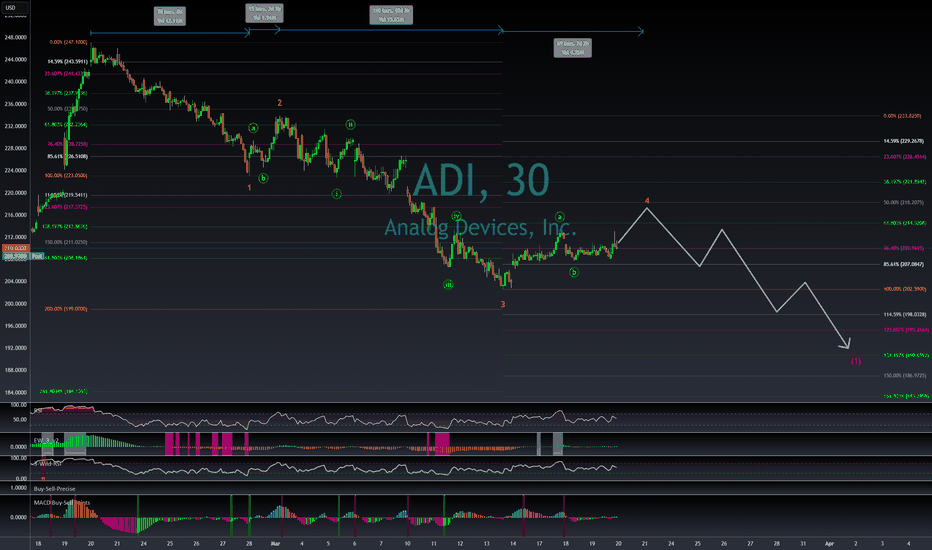The width and height of the screenshot is (932, 550).
Task: Click the projection arrowhead near (1)
Action: coord(846,344)
